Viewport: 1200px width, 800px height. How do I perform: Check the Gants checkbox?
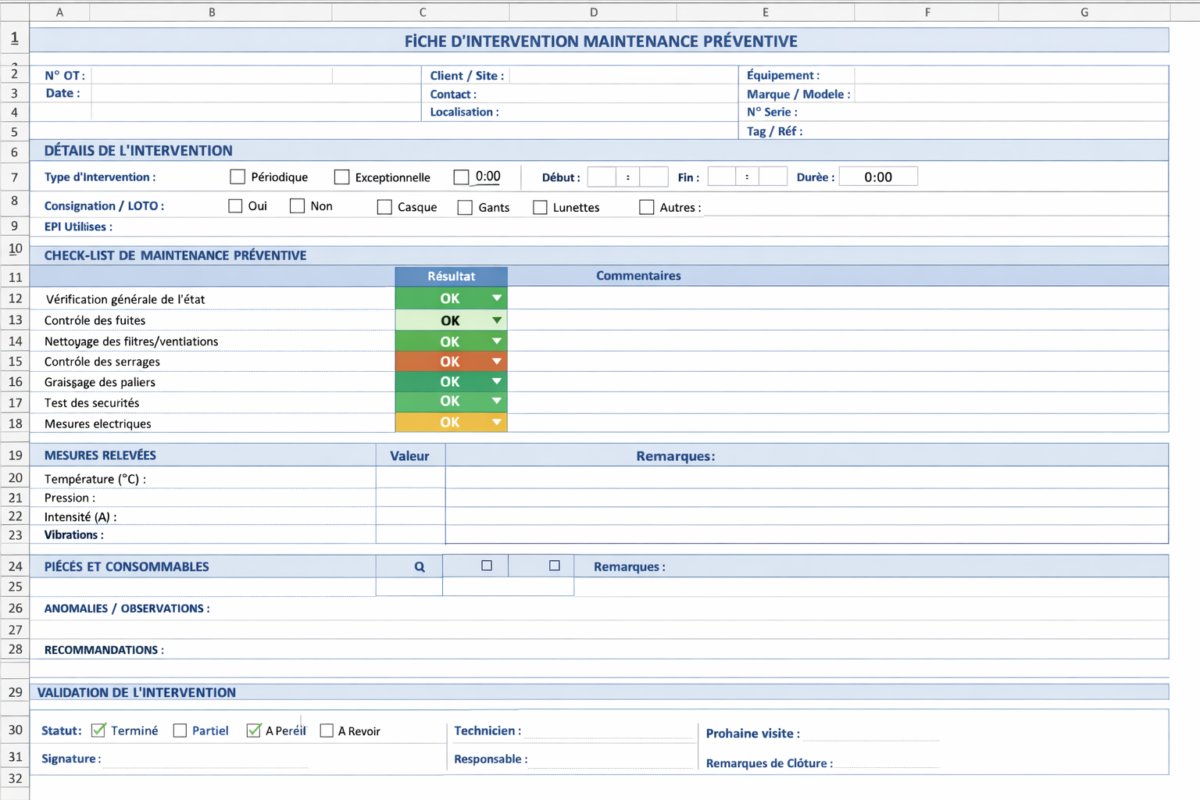point(465,207)
